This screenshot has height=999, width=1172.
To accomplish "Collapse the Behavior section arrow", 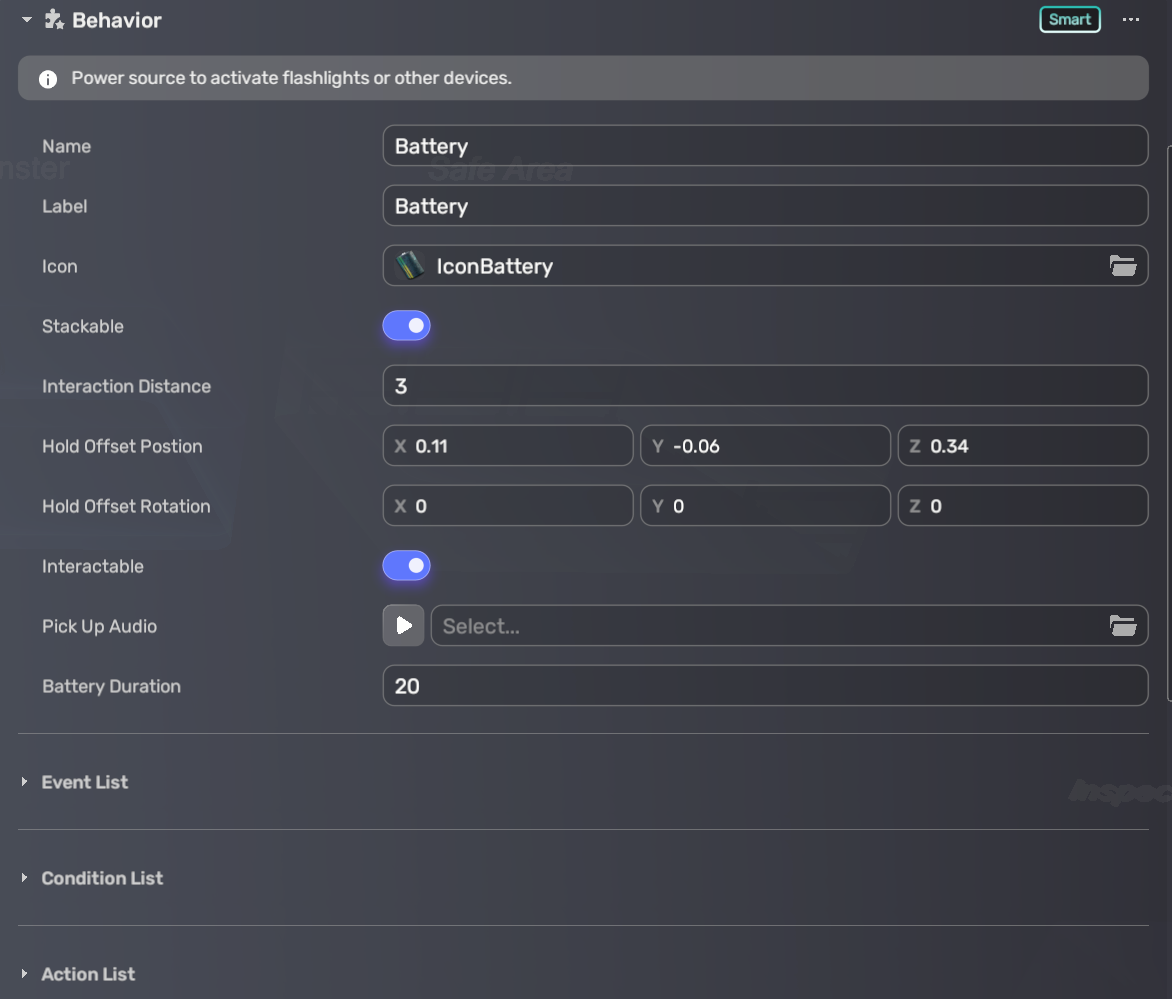I will pos(27,20).
